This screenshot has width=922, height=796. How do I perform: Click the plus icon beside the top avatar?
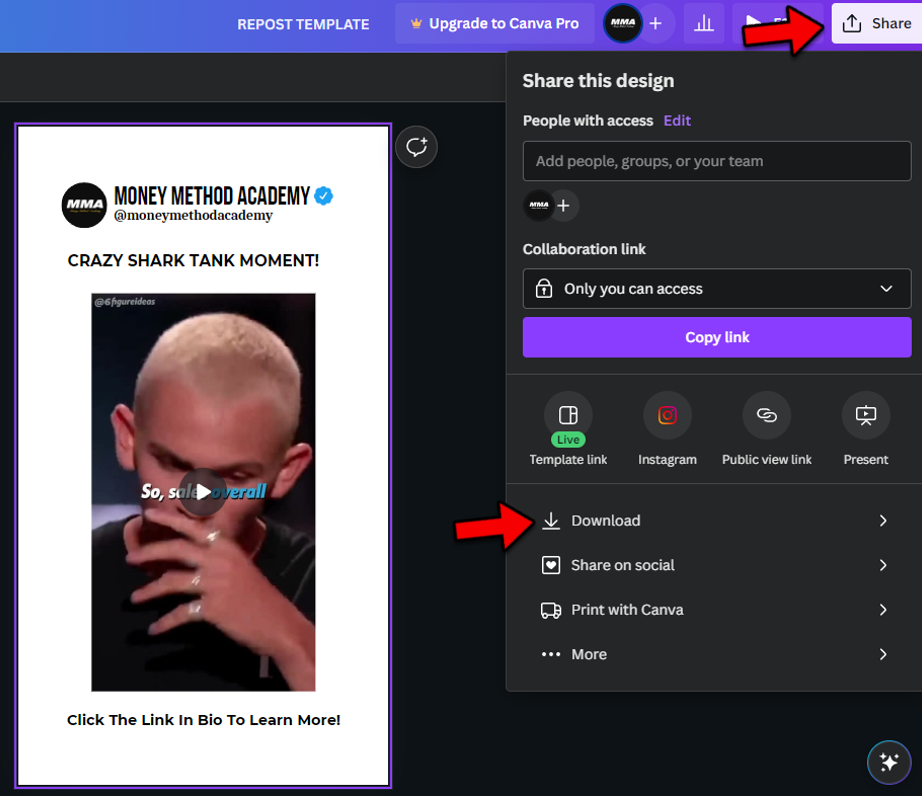pyautogui.click(x=656, y=24)
